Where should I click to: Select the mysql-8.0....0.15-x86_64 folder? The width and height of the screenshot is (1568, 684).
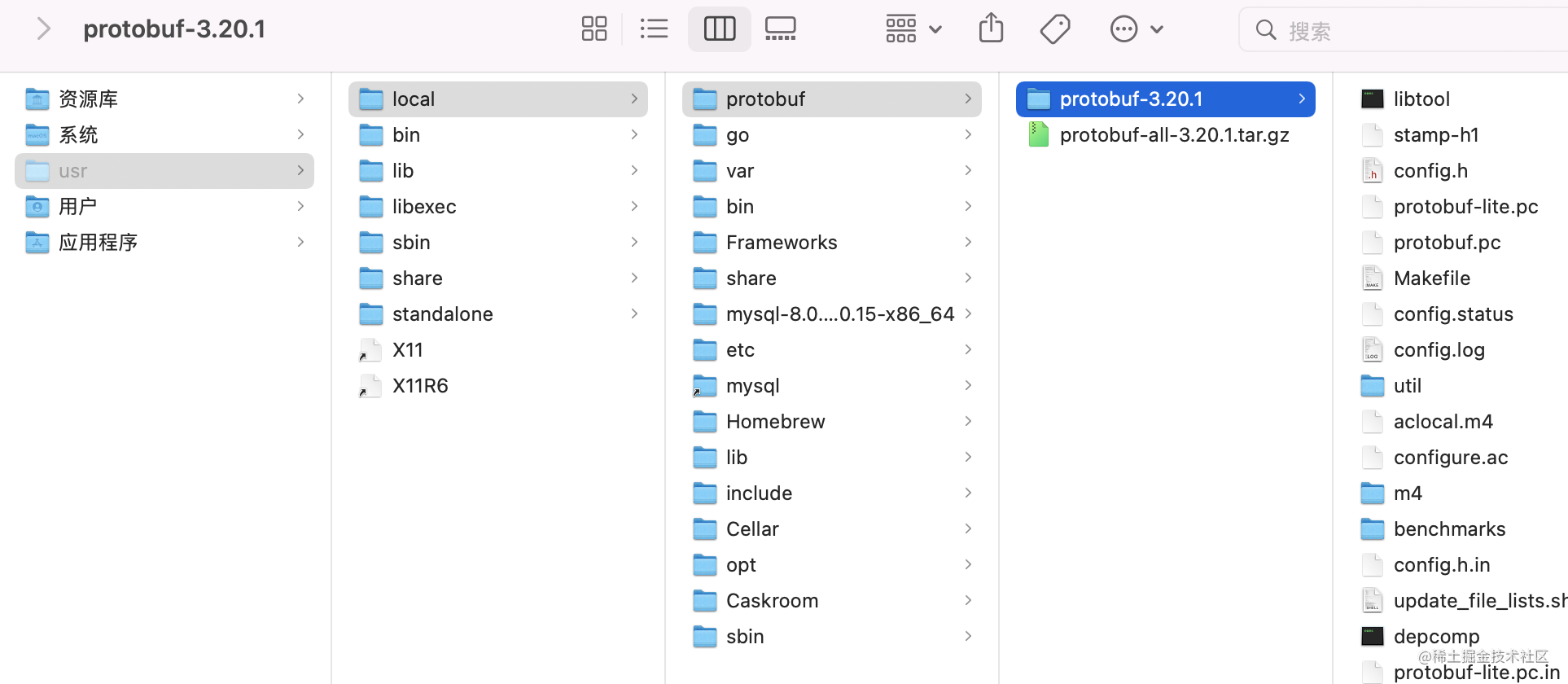(832, 314)
